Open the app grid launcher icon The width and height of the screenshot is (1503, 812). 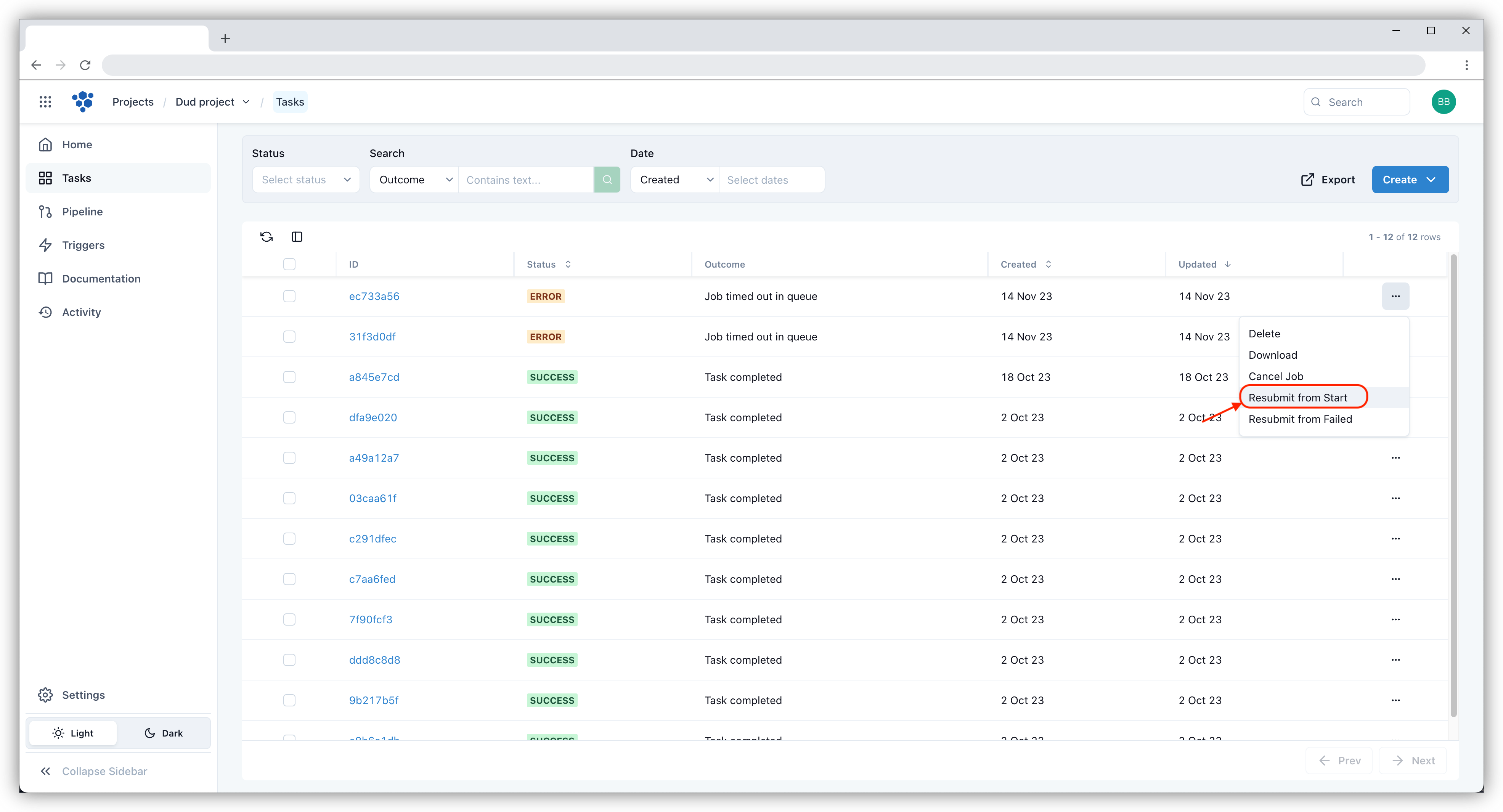pos(45,101)
